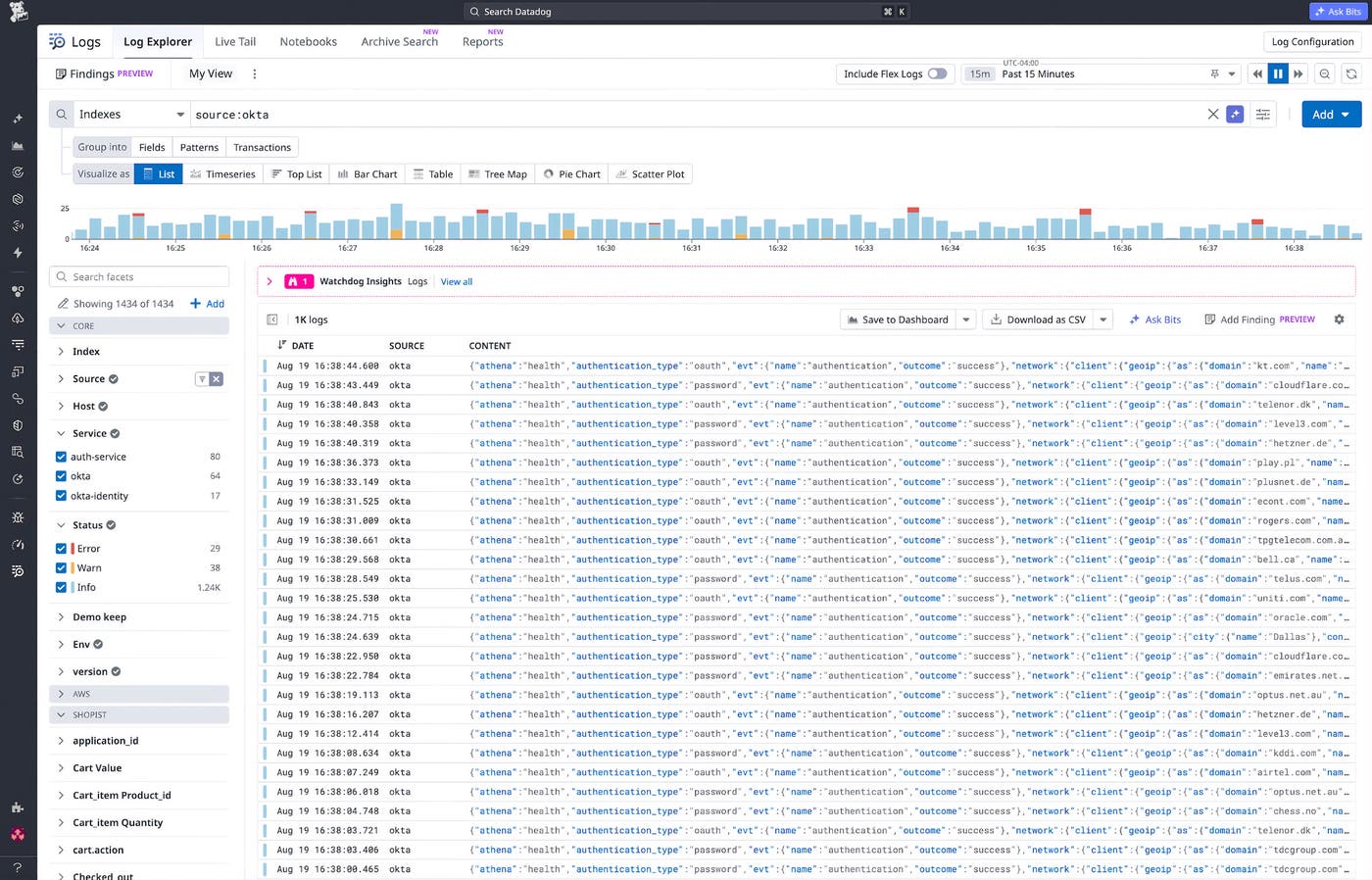The width and height of the screenshot is (1372, 880).
Task: Collapse the facet panel with the sidebar icon
Action: pyautogui.click(x=272, y=319)
